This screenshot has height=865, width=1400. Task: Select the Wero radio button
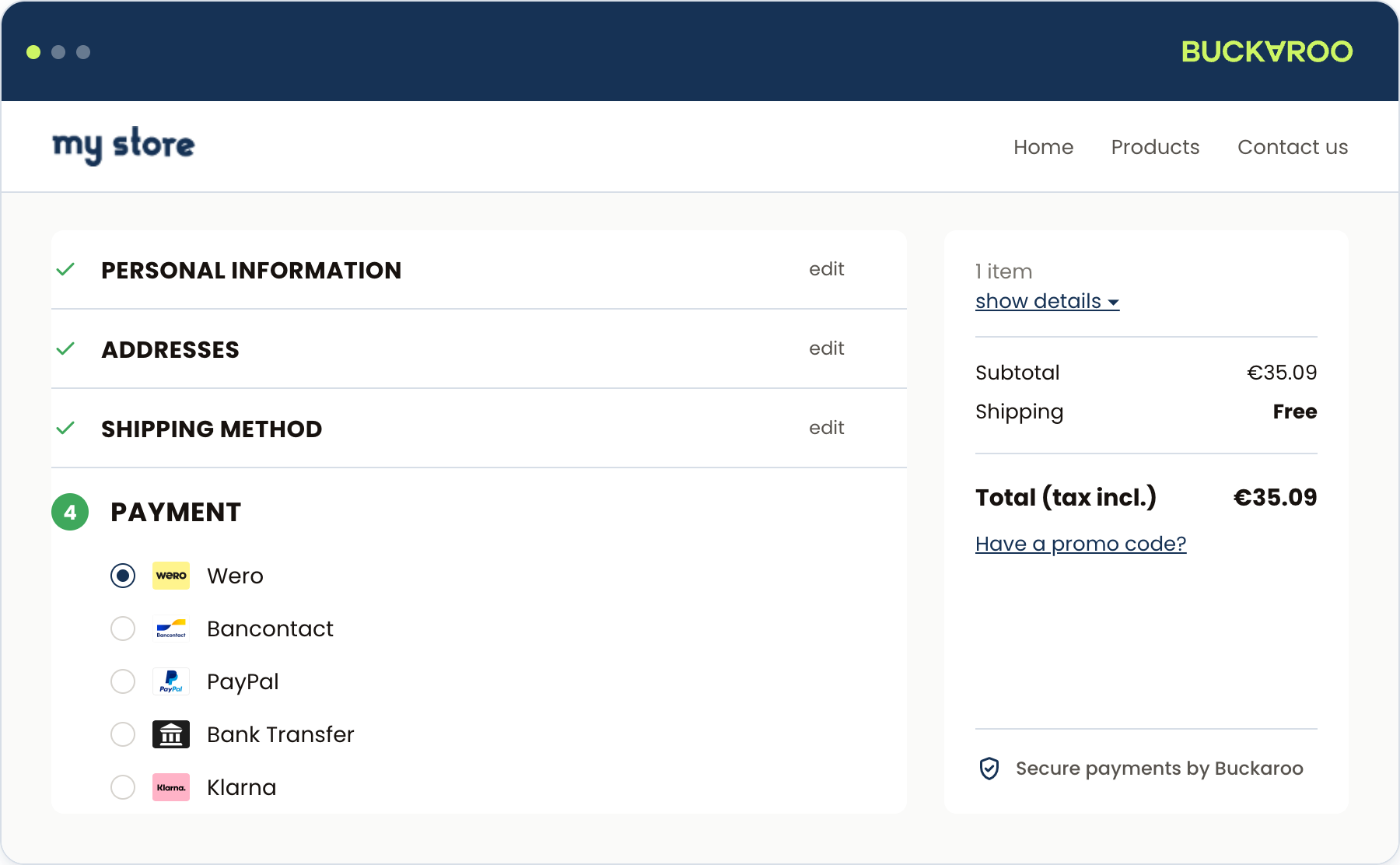(x=123, y=576)
